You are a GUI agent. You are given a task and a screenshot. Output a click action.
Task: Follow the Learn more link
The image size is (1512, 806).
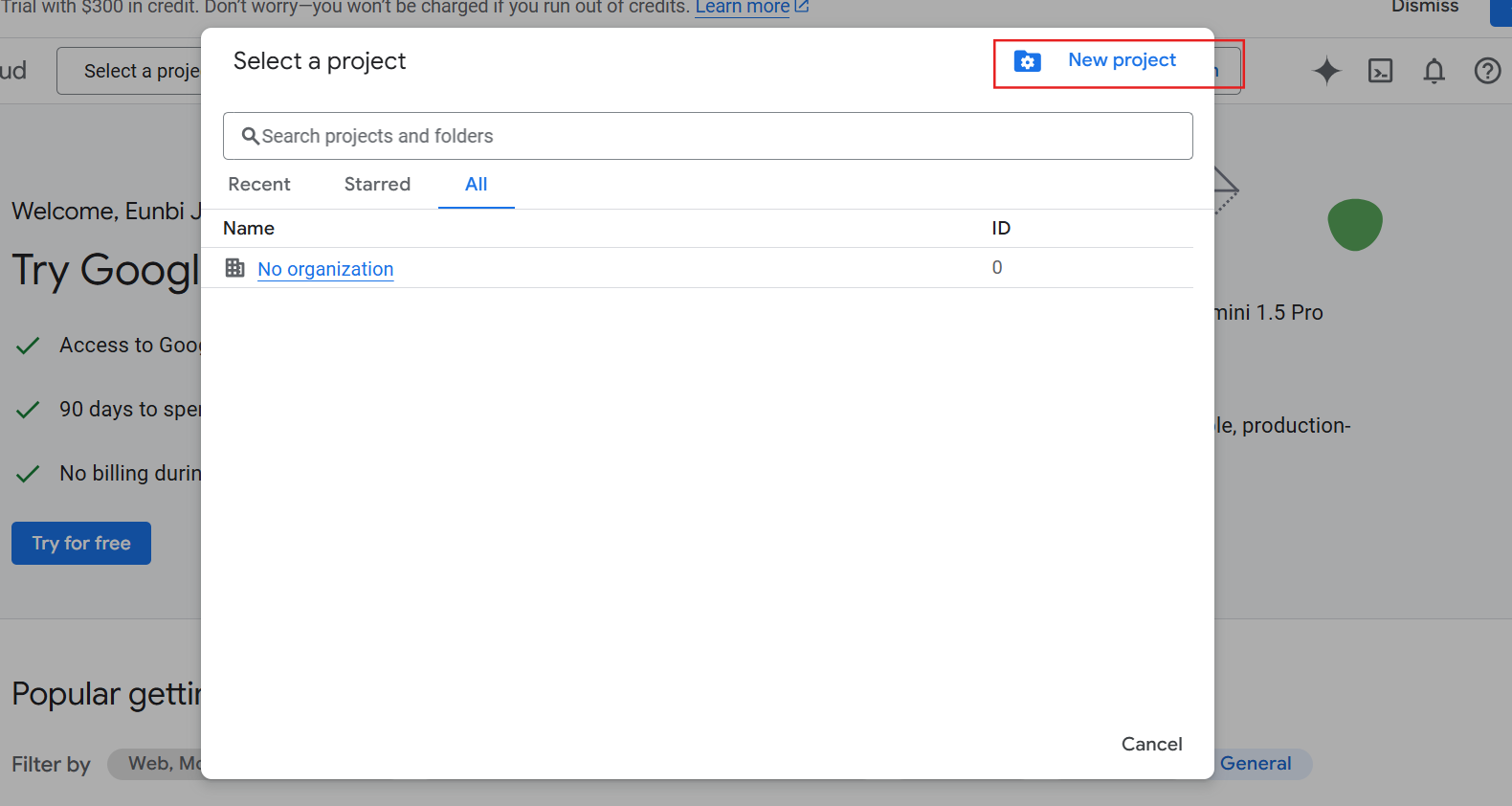pos(742,8)
